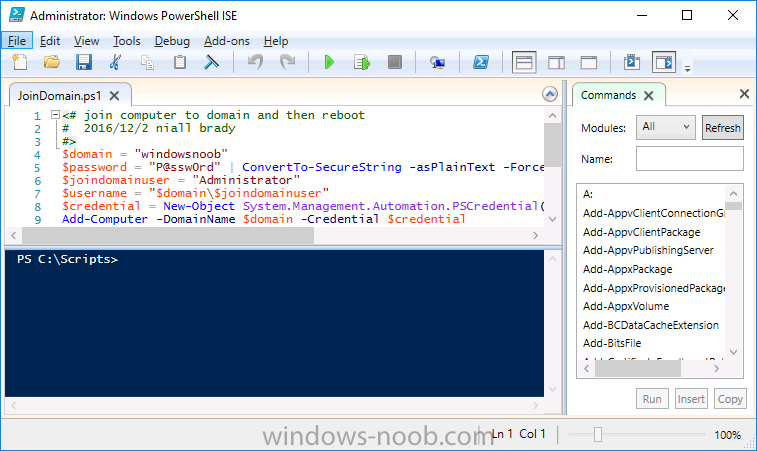This screenshot has width=757, height=451.
Task: Save script with floppy disk icon
Action: (84, 62)
